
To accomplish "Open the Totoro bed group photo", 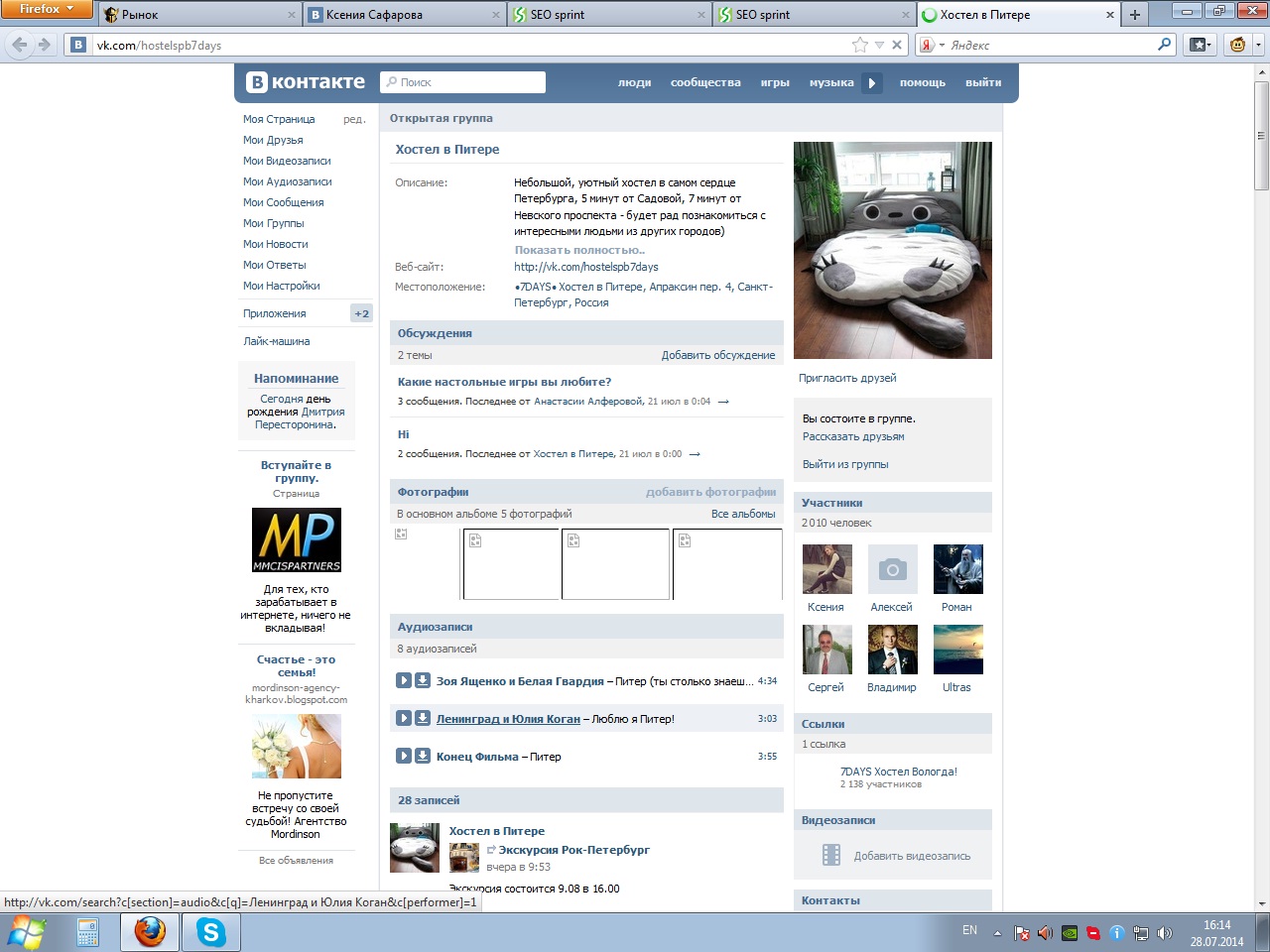I will [893, 250].
